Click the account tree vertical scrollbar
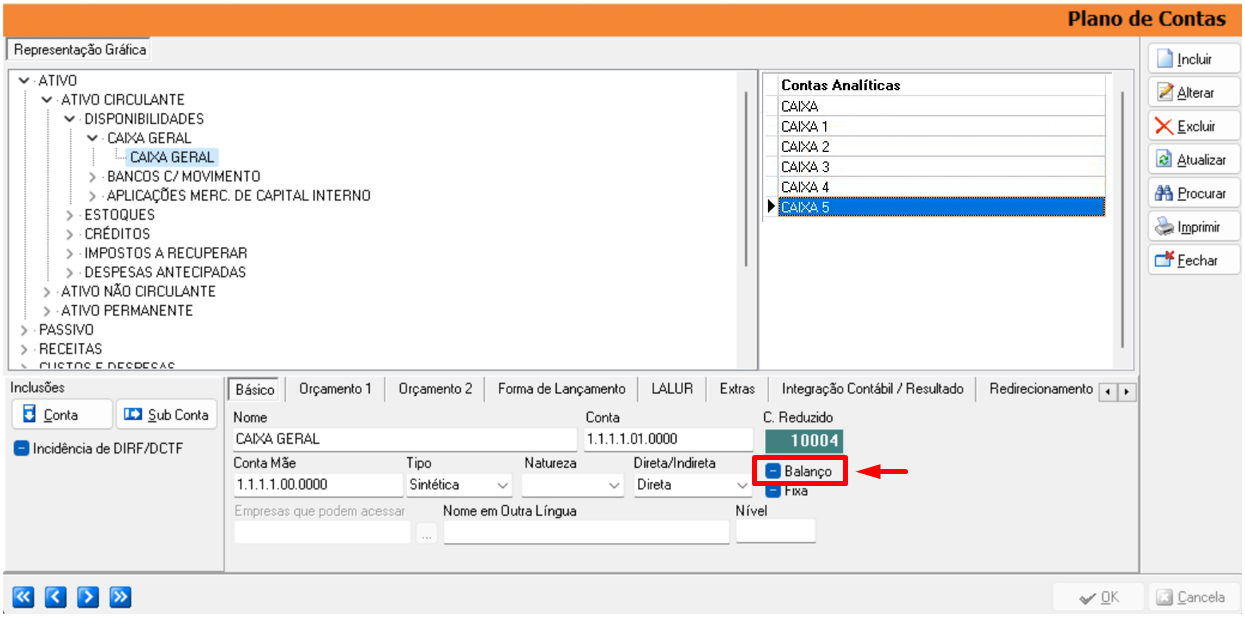The image size is (1245, 621). click(747, 180)
